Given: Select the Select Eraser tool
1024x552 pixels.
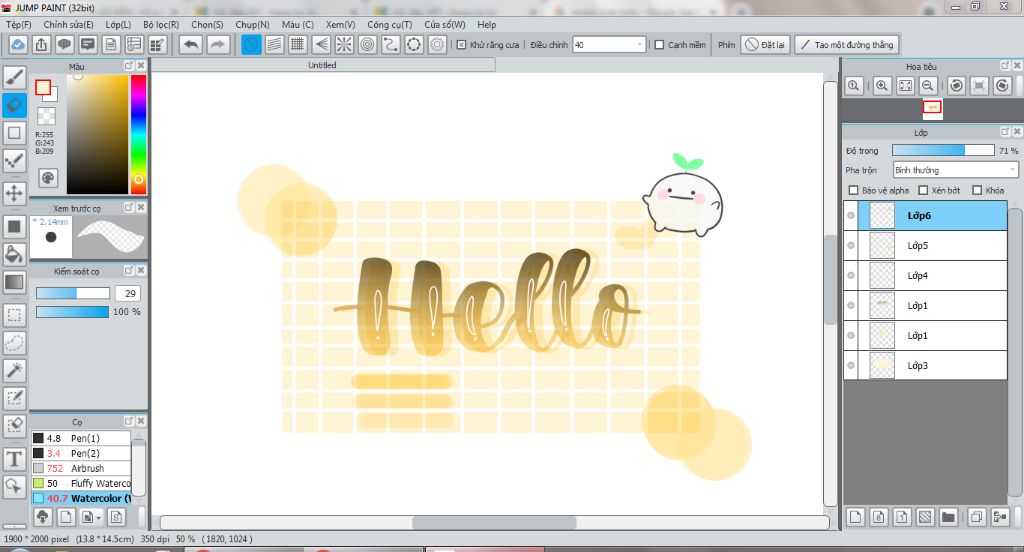Looking at the screenshot, I should point(14,426).
